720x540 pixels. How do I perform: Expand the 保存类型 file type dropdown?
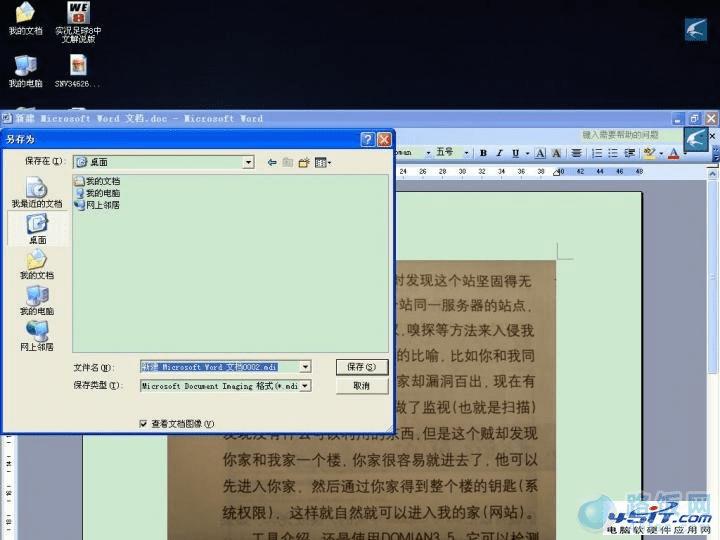coord(305,386)
